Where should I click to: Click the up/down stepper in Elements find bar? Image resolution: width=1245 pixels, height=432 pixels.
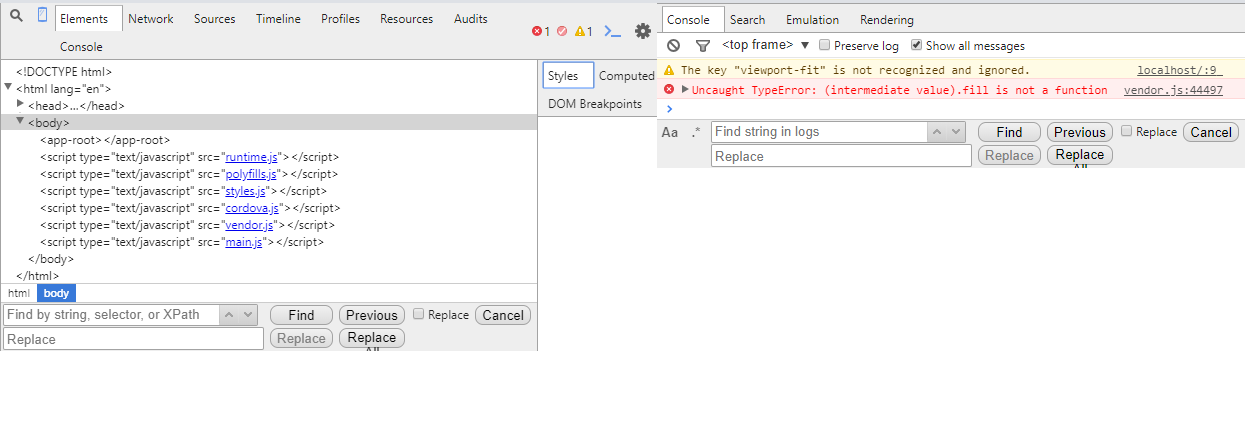pyautogui.click(x=239, y=315)
